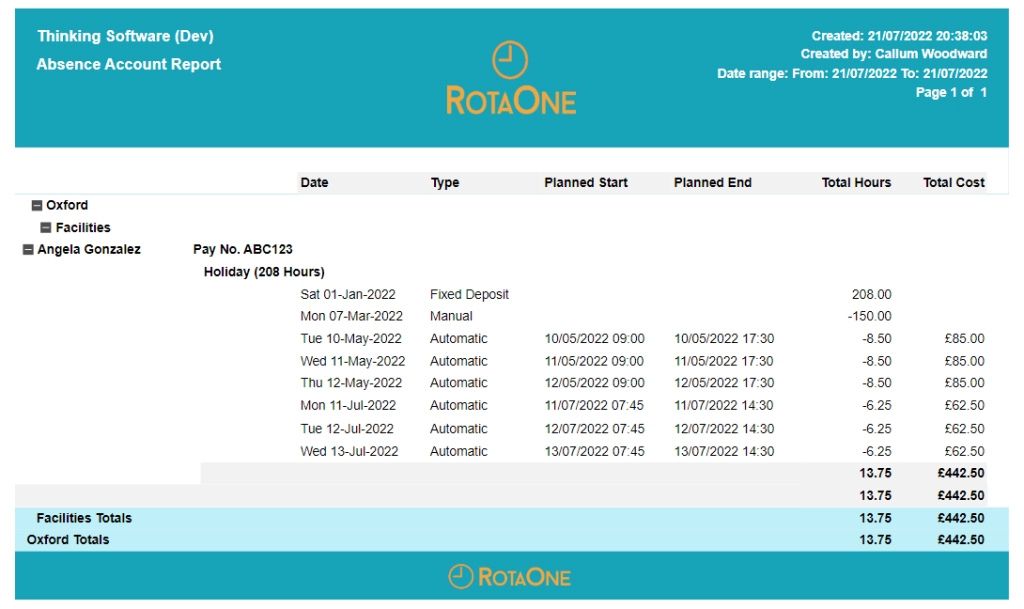Click the Total Cost column header
Screen dimensions: 1024x609
point(953,183)
